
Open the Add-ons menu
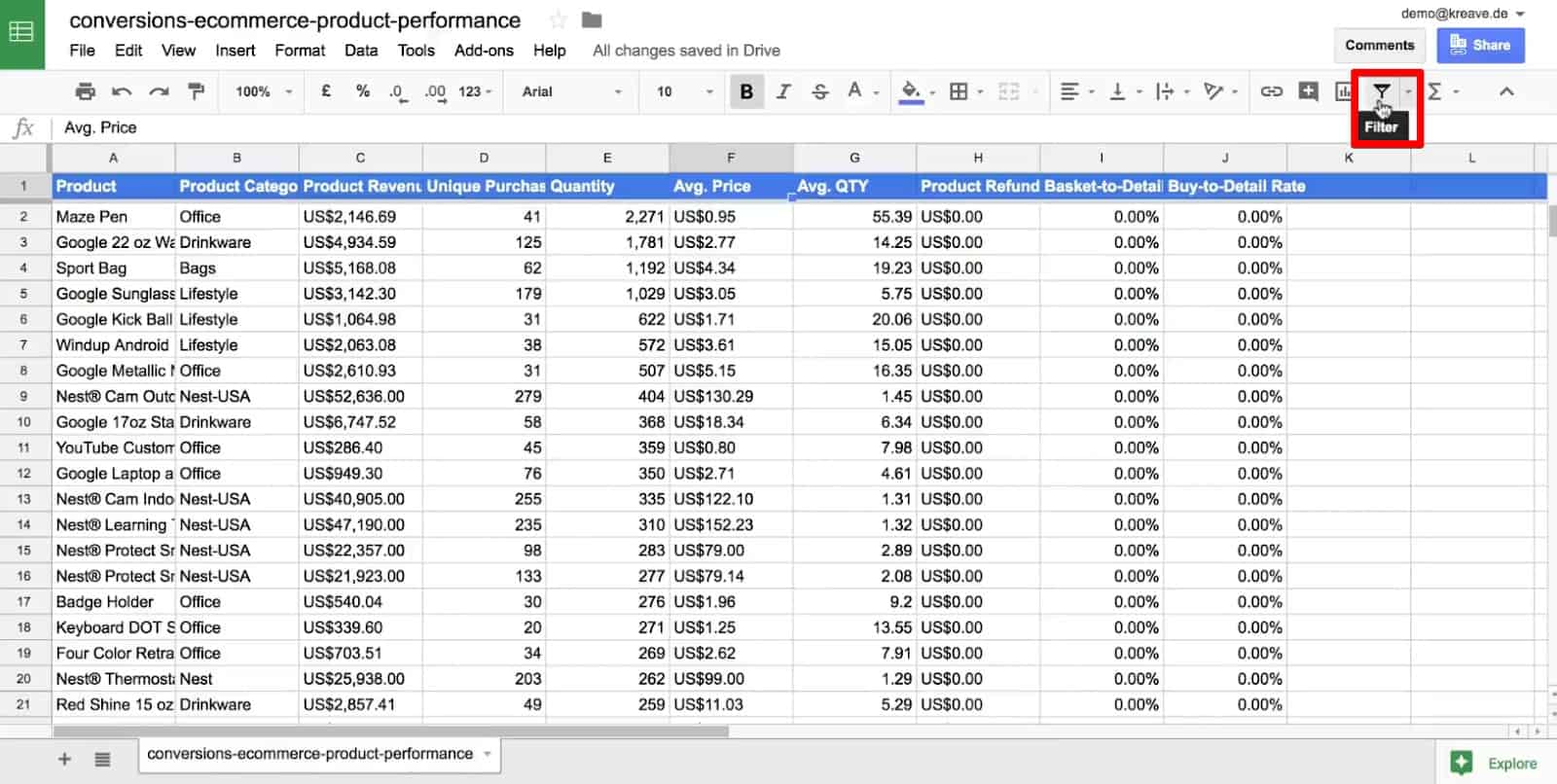(x=484, y=51)
